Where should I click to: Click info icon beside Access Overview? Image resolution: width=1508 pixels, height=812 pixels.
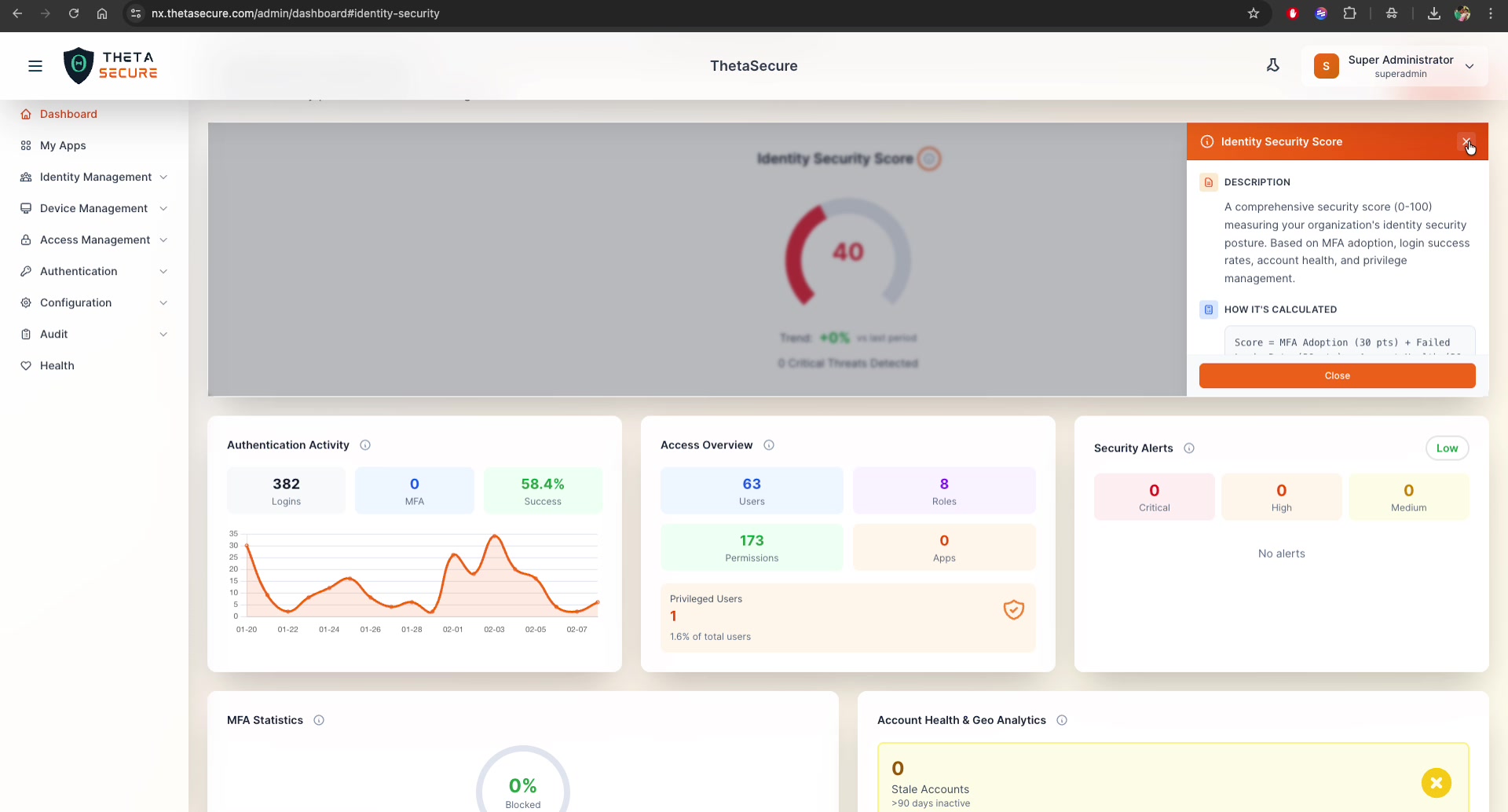tap(769, 445)
